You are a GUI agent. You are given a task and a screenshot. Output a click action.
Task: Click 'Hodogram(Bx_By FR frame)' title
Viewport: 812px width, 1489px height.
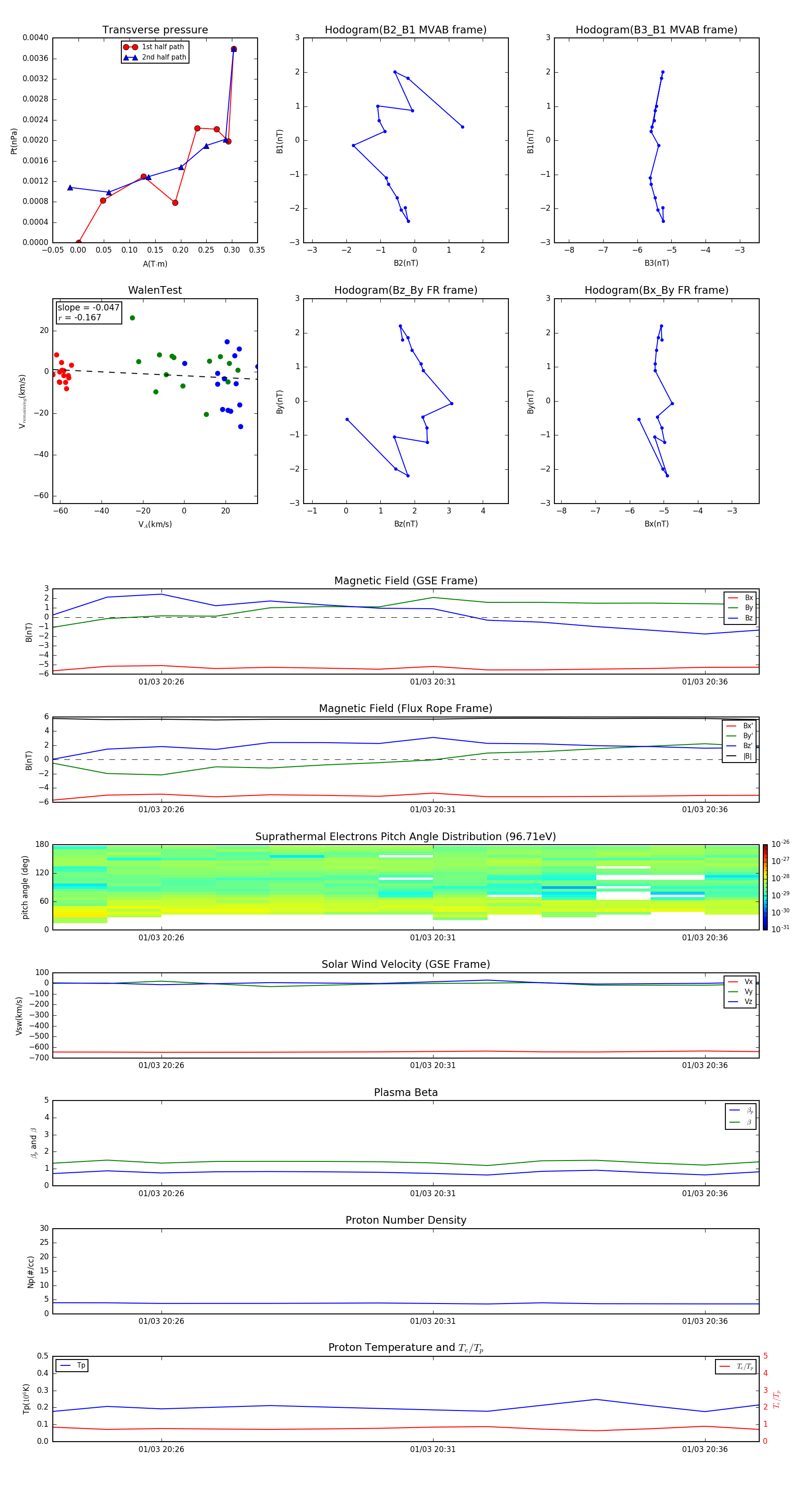656,290
